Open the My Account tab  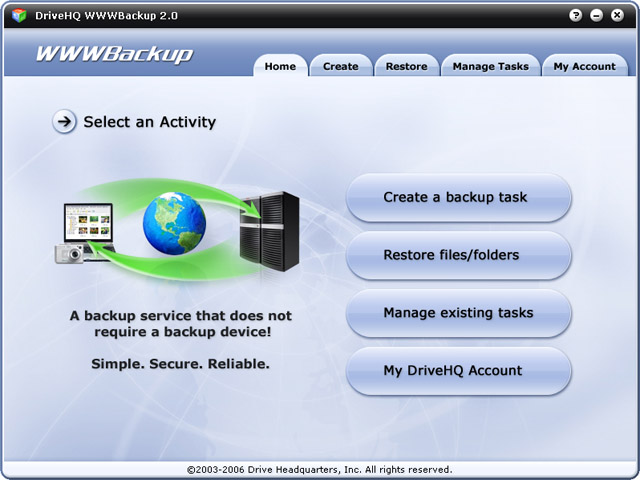[584, 66]
